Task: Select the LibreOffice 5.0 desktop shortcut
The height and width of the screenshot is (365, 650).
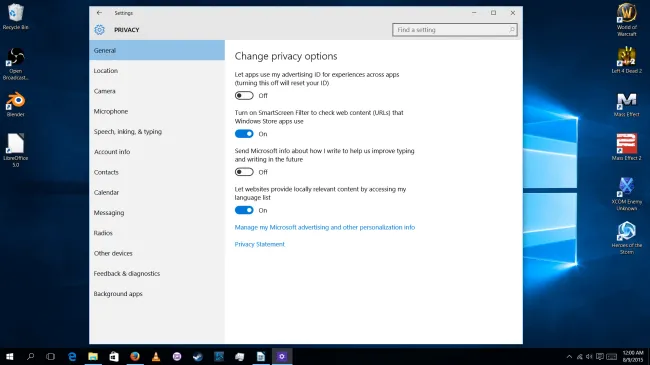Action: [16, 150]
